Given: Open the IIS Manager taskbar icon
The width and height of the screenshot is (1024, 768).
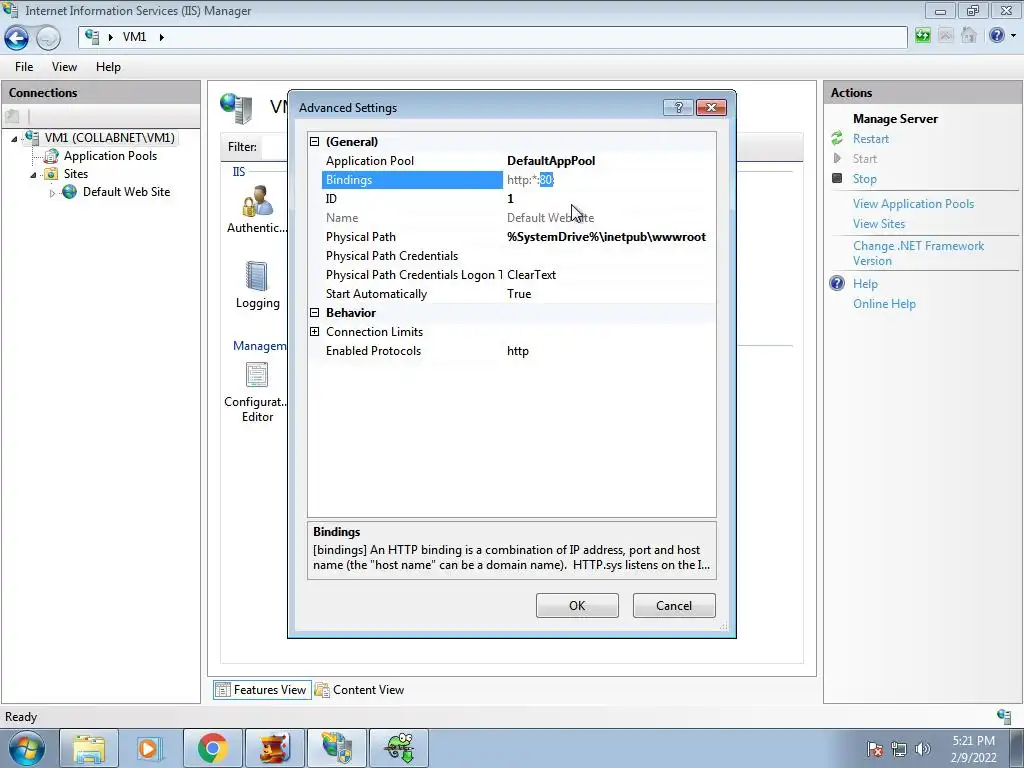Looking at the screenshot, I should (336, 748).
